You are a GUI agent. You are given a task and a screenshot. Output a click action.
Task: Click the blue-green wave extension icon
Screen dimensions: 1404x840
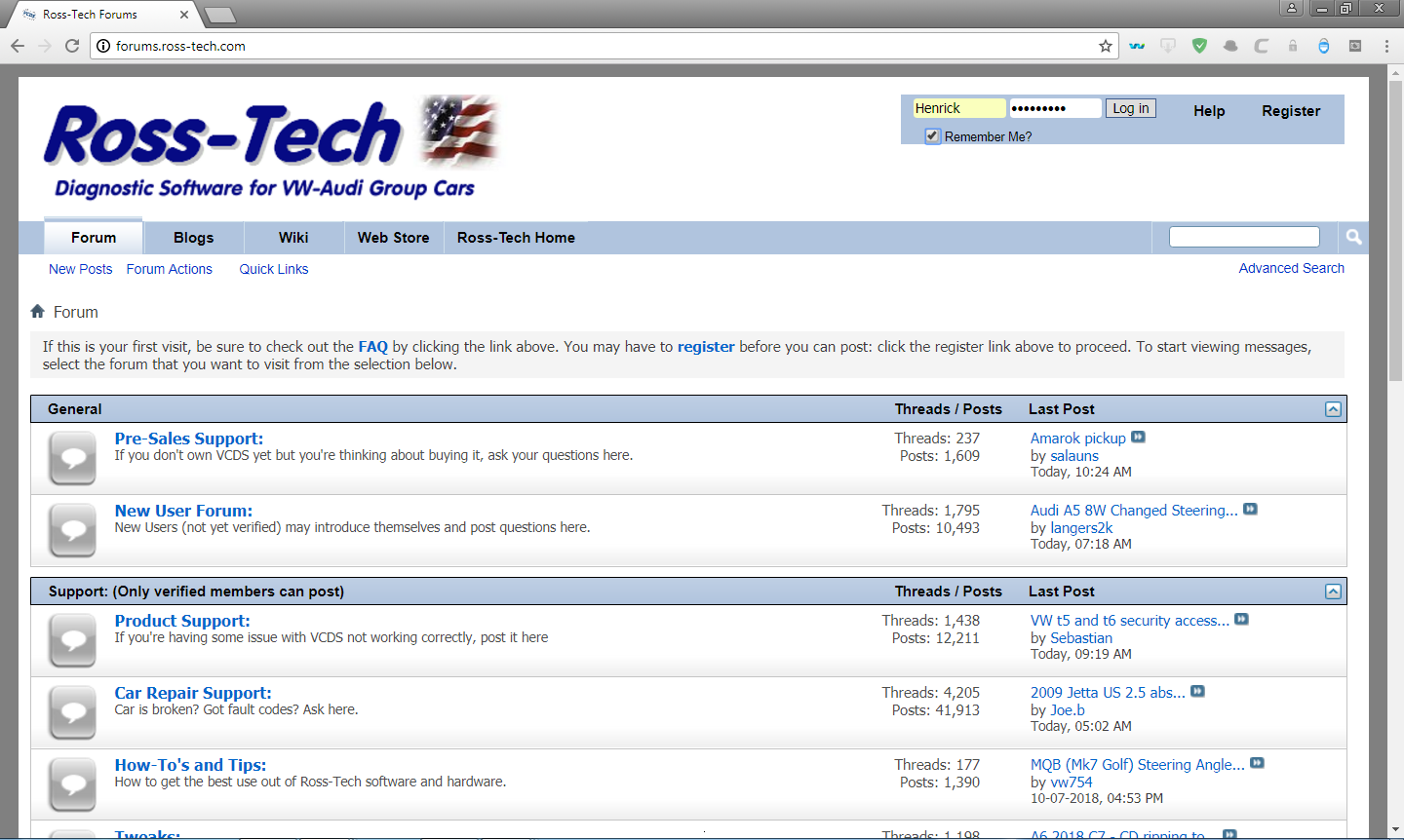[x=1137, y=46]
